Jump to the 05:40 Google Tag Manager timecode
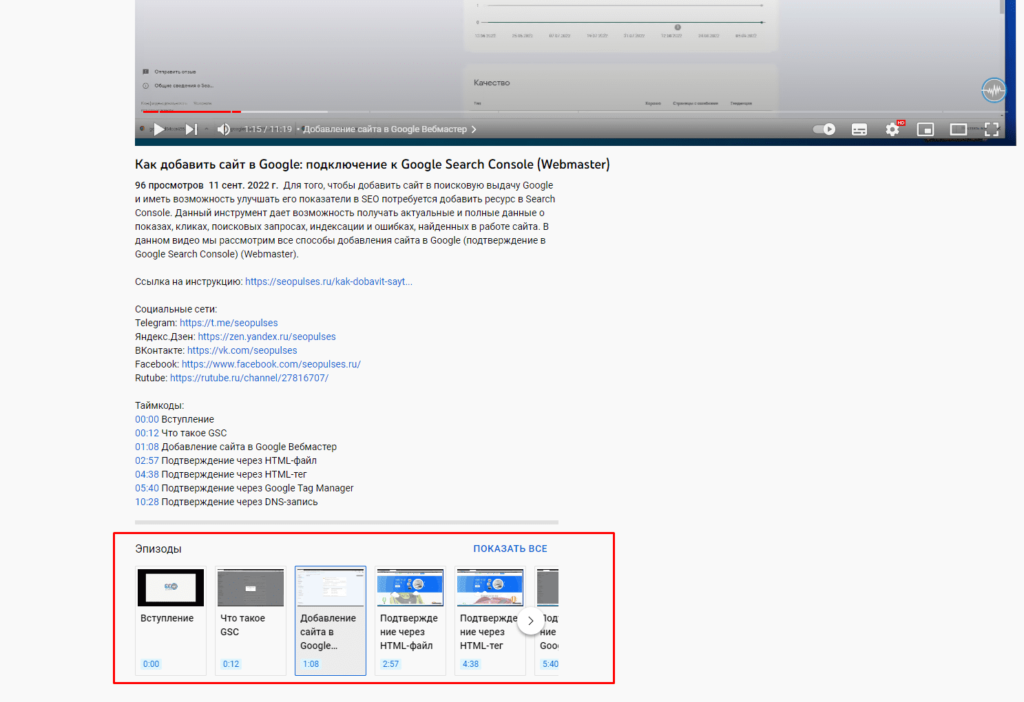The height and width of the screenshot is (702, 1024). click(x=147, y=488)
